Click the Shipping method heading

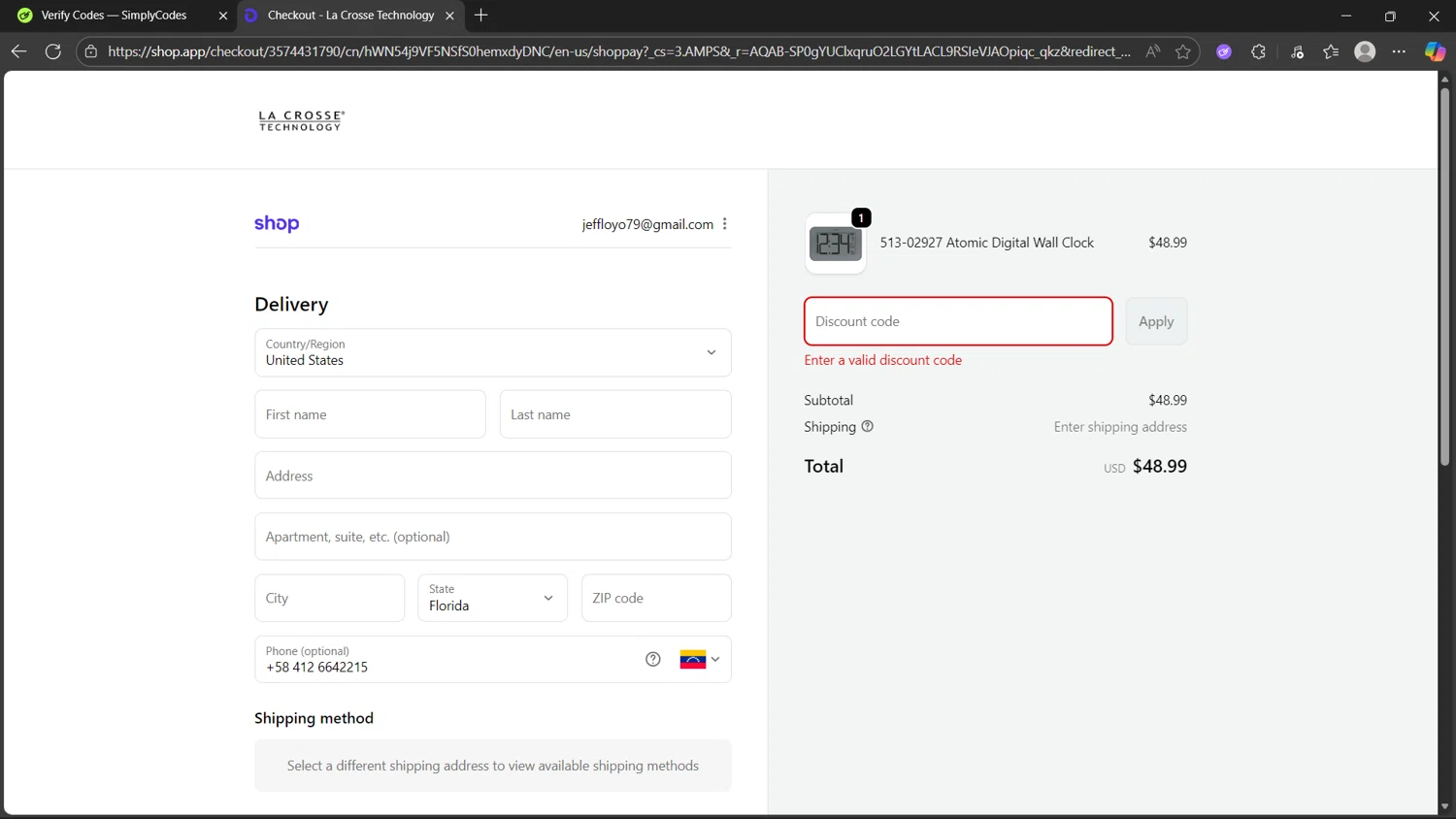coord(314,718)
